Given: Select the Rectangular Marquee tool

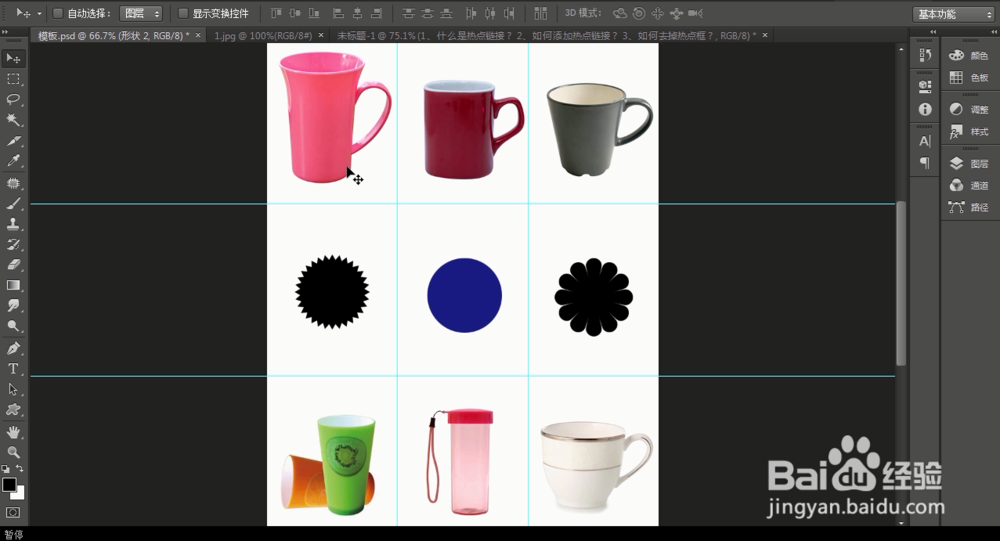Looking at the screenshot, I should coord(13,79).
